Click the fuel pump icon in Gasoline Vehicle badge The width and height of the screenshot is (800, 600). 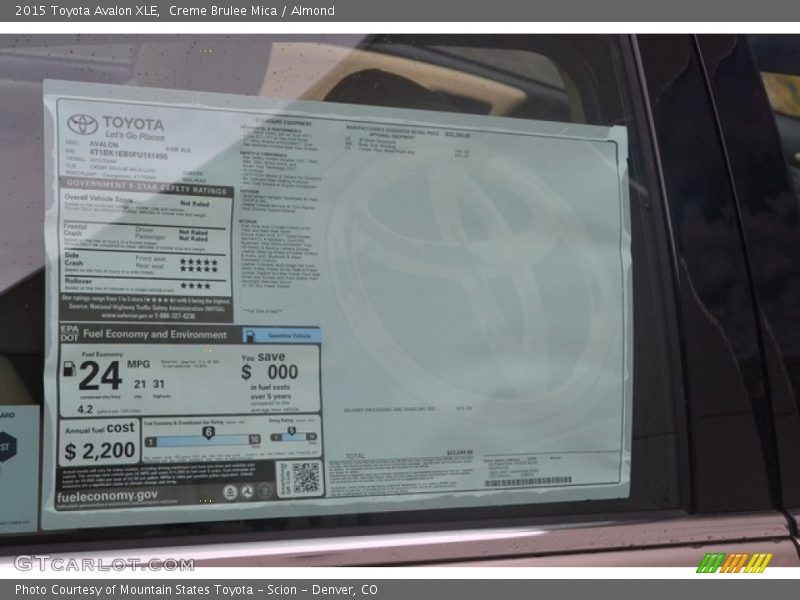pyautogui.click(x=250, y=336)
